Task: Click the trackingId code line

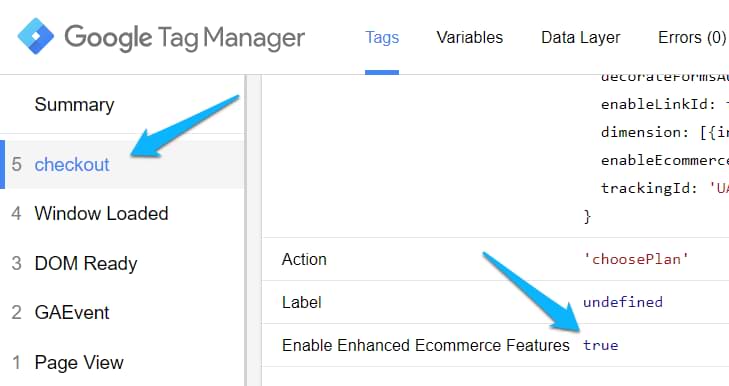Action: tap(664, 188)
